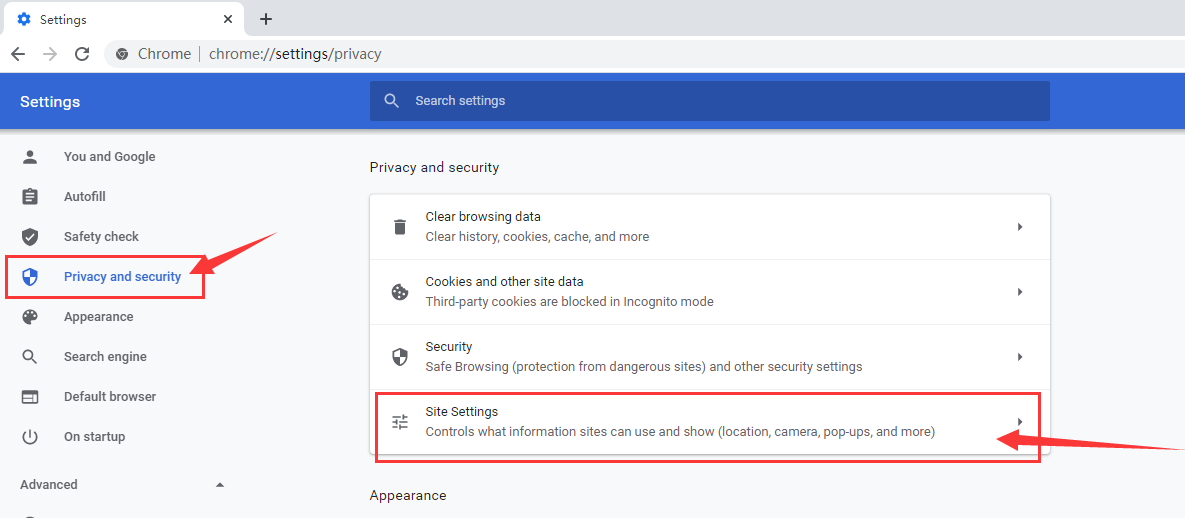Click the Advanced sidebar label
The height and width of the screenshot is (518, 1185).
tap(48, 485)
